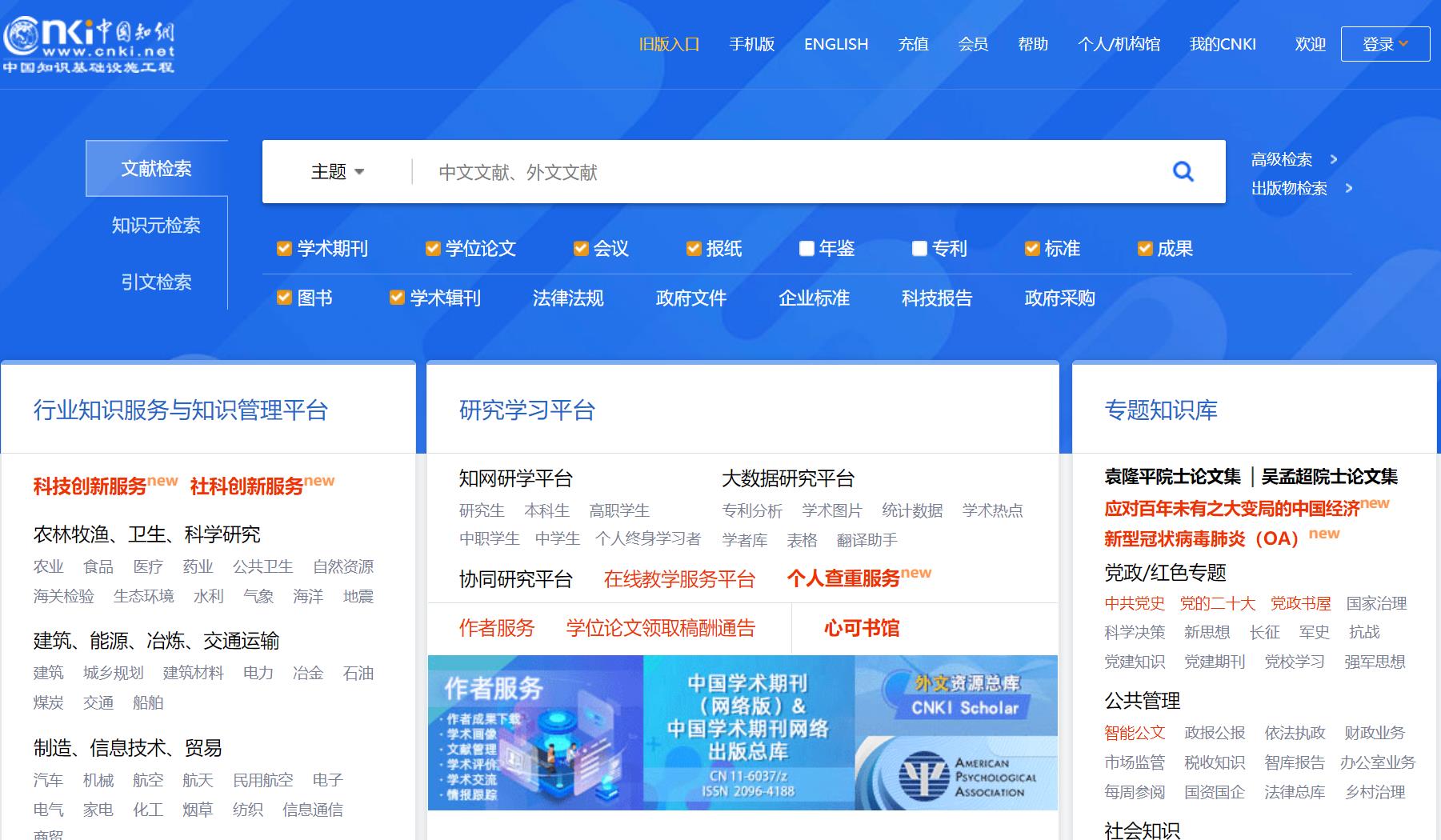
Task: Uncheck the 图书 checkbox
Action: pos(284,298)
